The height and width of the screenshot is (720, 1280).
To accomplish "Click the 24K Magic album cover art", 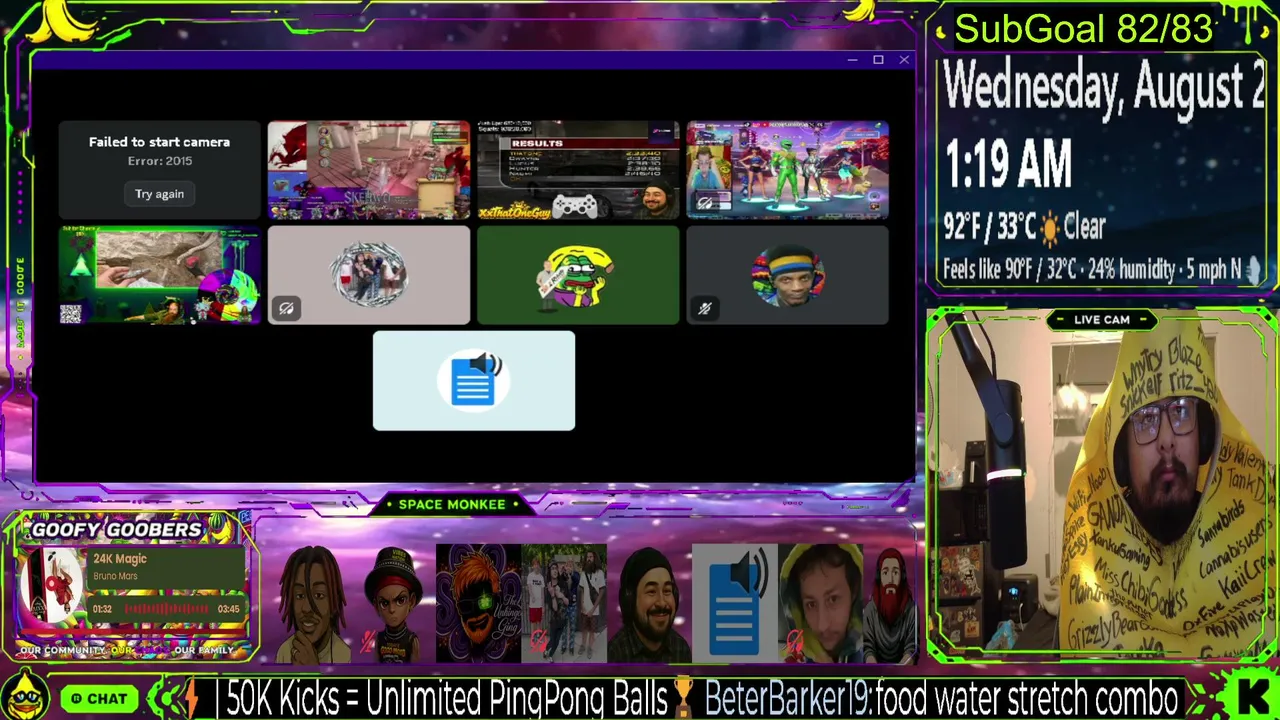I will (52, 585).
